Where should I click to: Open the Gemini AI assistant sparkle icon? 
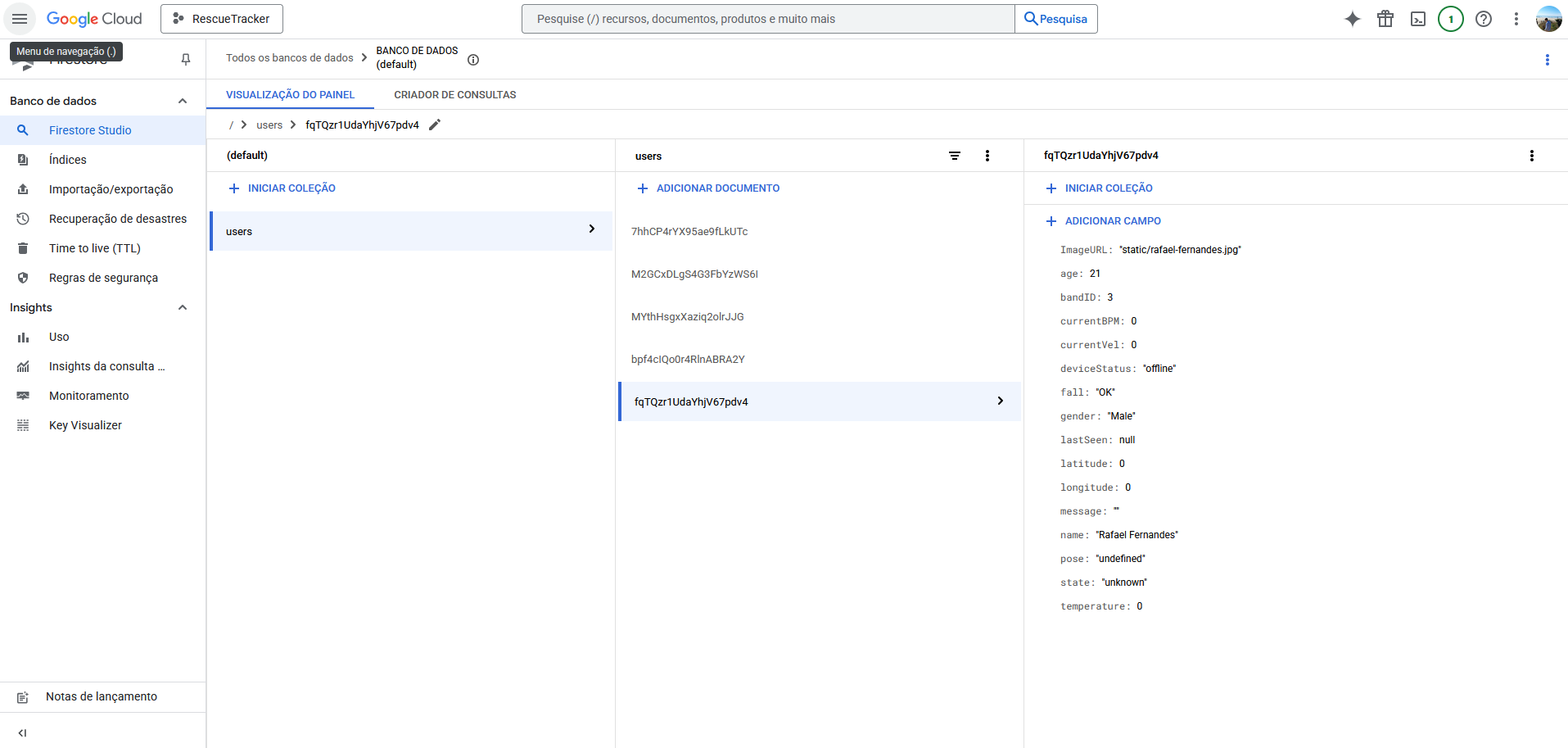click(x=1352, y=19)
